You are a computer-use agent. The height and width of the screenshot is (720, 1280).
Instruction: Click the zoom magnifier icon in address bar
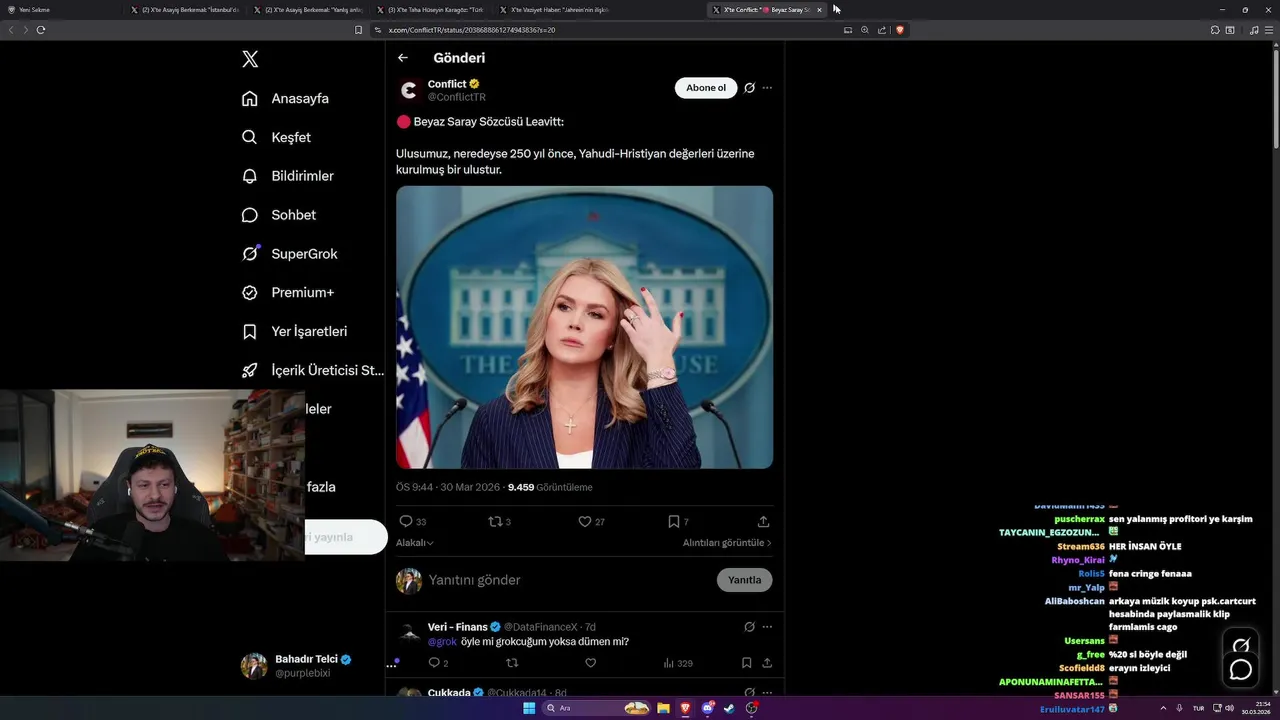click(x=865, y=30)
